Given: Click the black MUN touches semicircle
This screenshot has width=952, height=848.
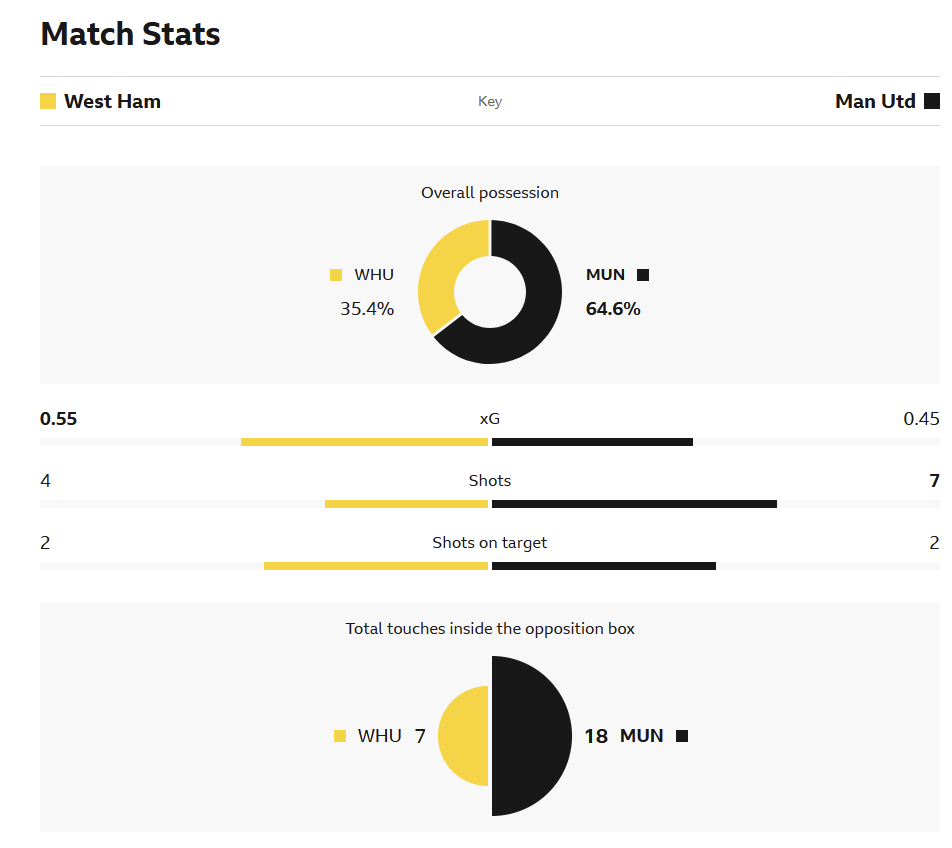Looking at the screenshot, I should [530, 736].
